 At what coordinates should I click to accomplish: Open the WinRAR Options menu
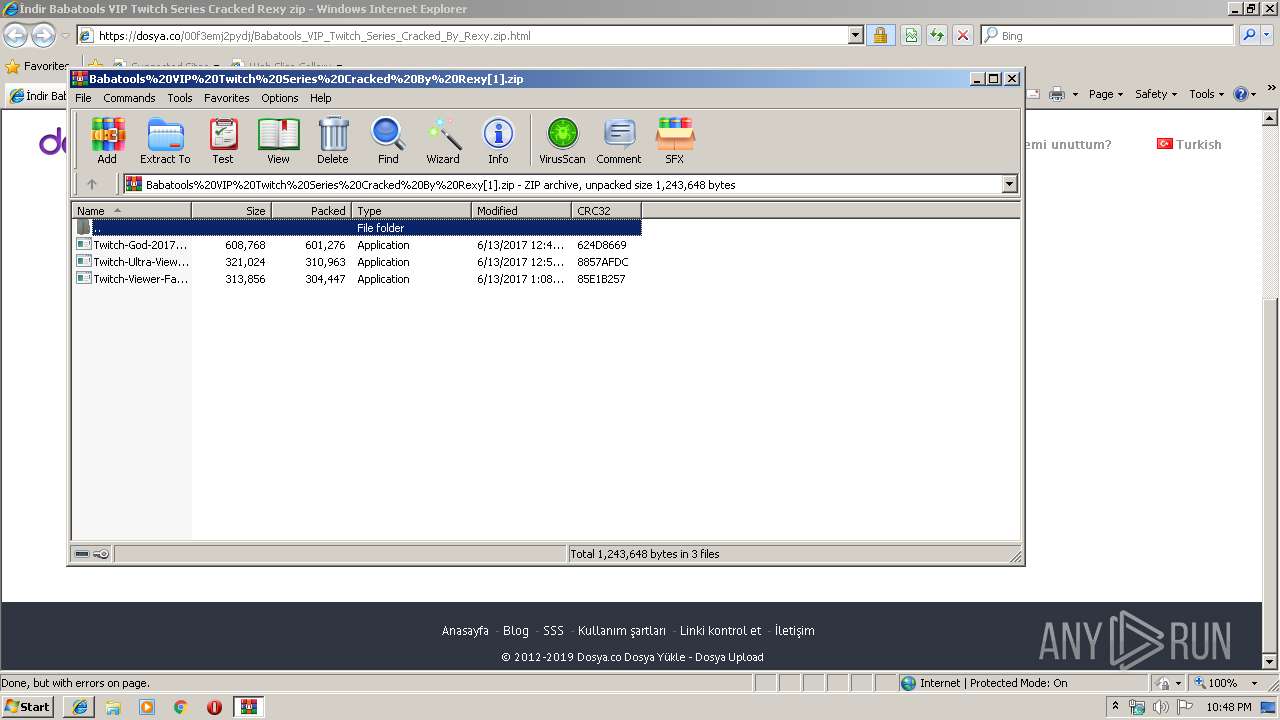[280, 98]
